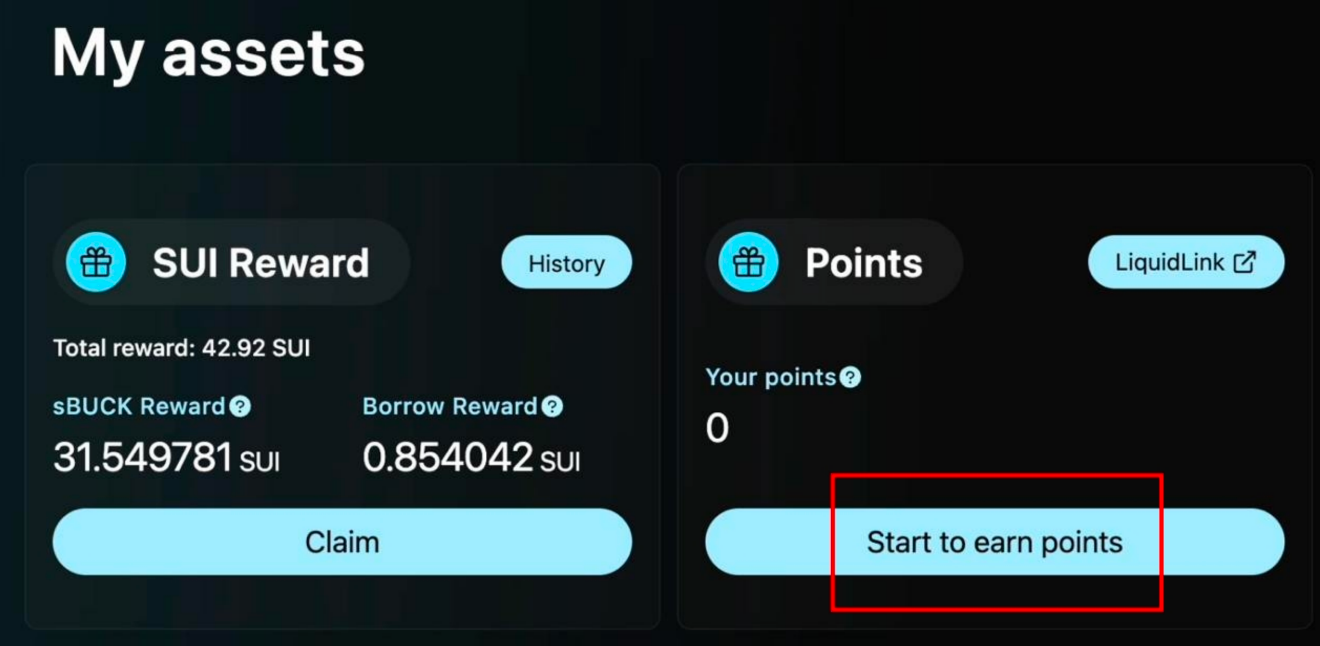
Task: Click the points value showing 0
Action: [x=716, y=428]
